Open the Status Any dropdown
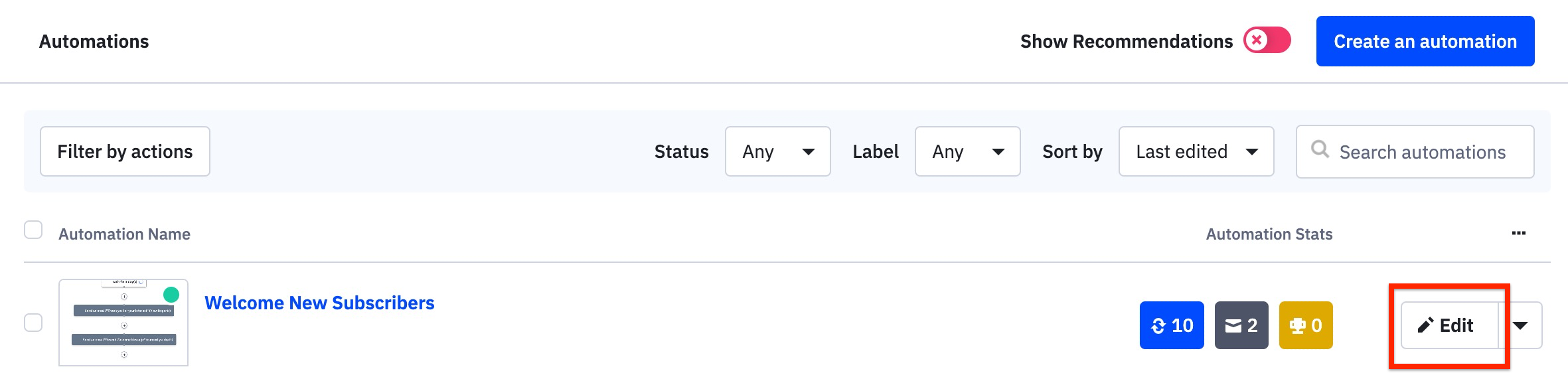The image size is (1568, 381). coord(778,151)
